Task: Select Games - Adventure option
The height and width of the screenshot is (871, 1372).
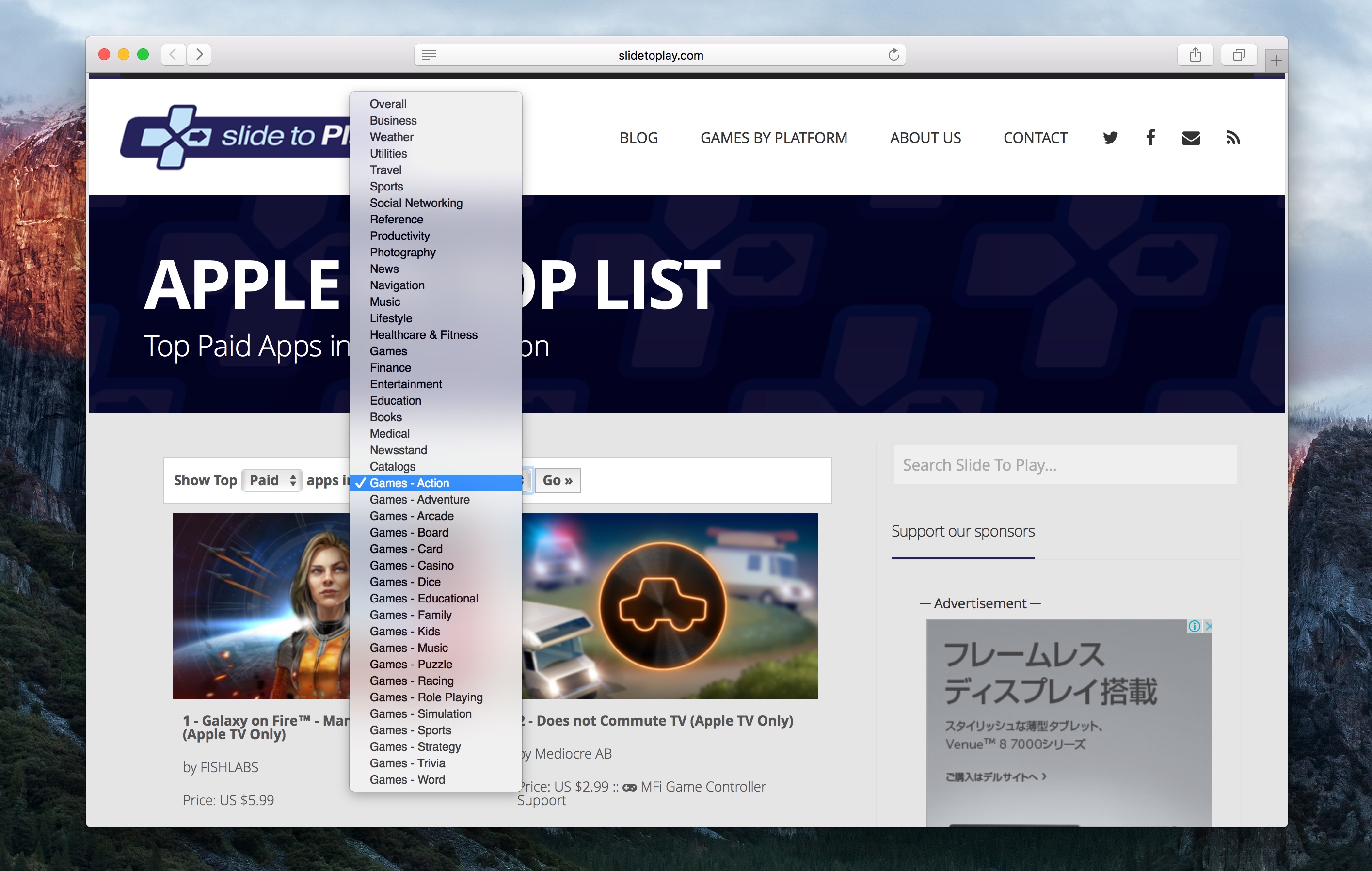Action: click(436, 500)
